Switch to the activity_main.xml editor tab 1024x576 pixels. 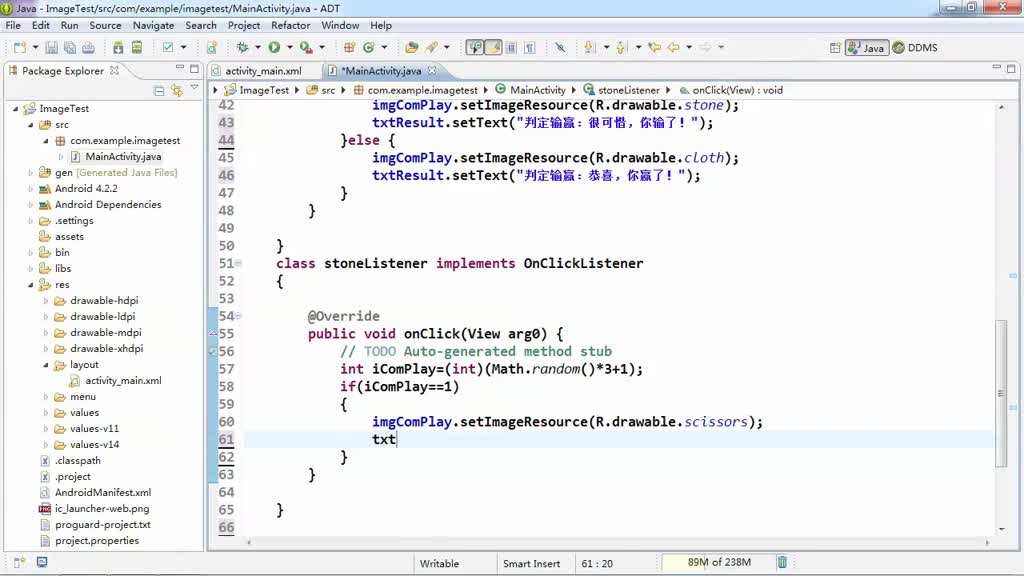coord(263,71)
